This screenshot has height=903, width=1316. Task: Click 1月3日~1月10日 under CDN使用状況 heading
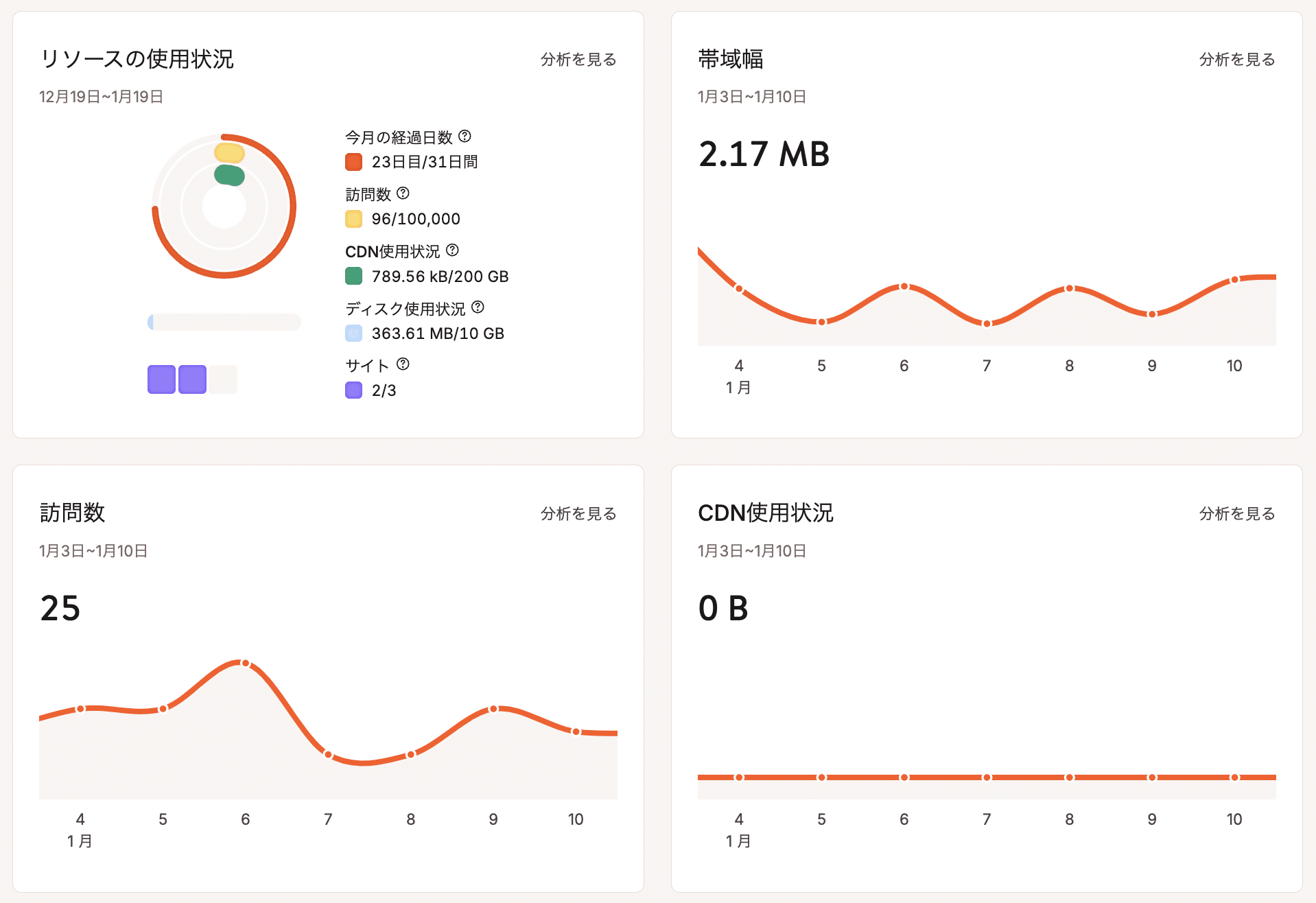pyautogui.click(x=752, y=551)
